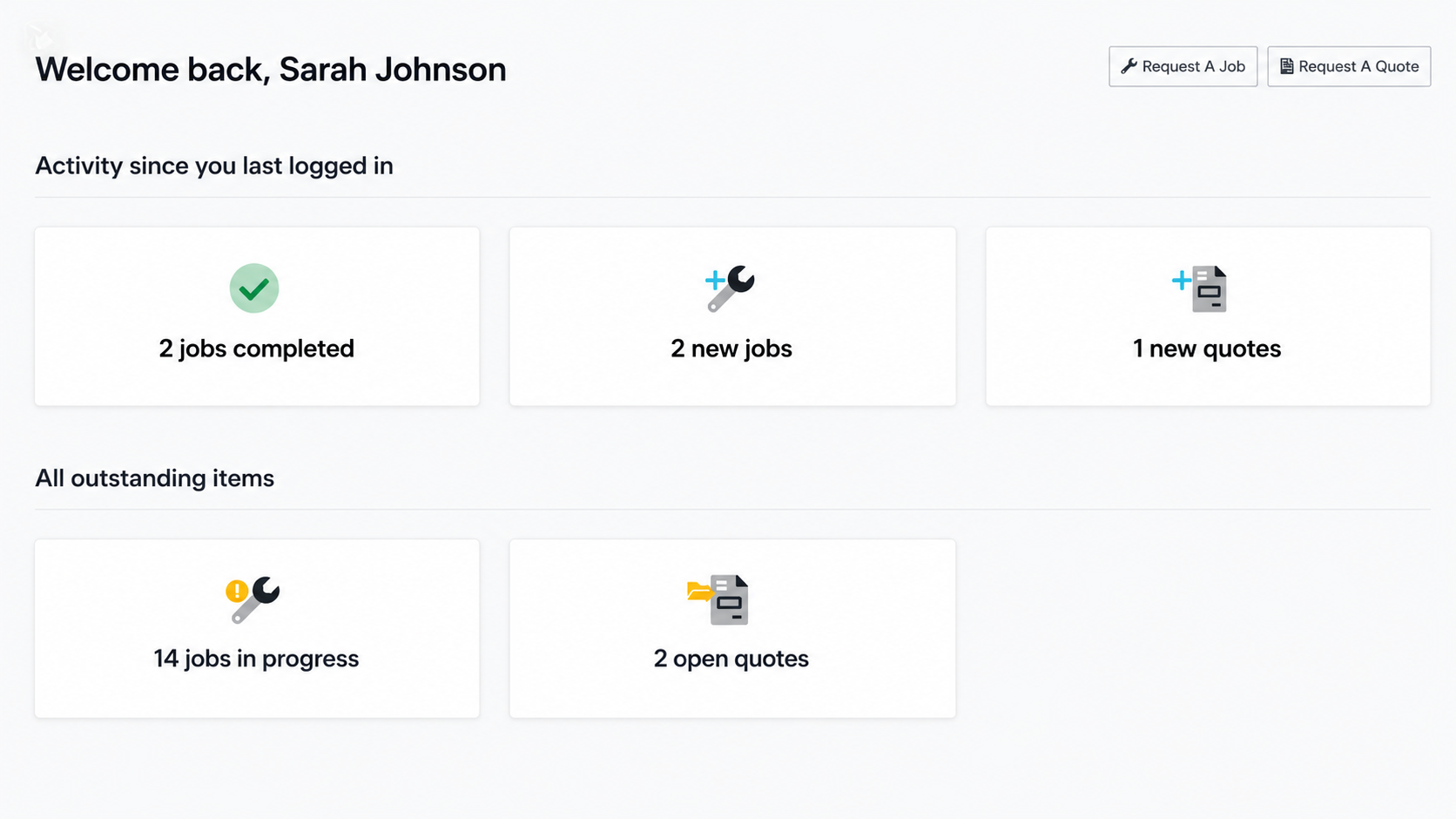Select the jobs completed card
The height and width of the screenshot is (819, 1456).
(257, 316)
